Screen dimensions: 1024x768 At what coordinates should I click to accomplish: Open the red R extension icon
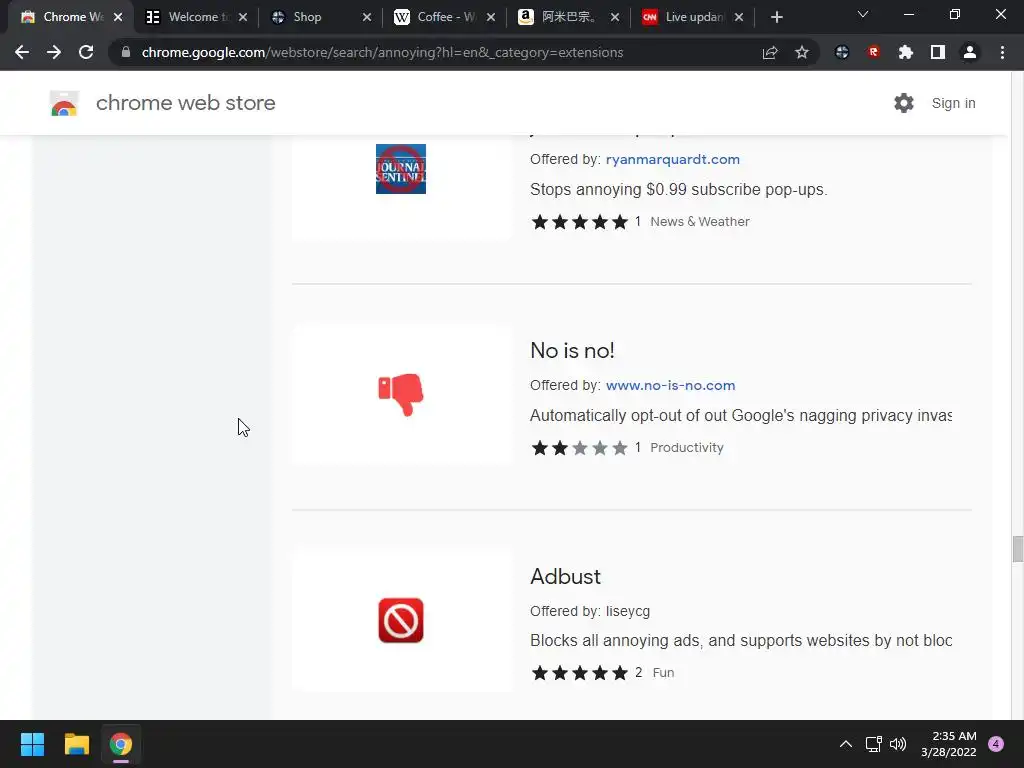pyautogui.click(x=874, y=52)
